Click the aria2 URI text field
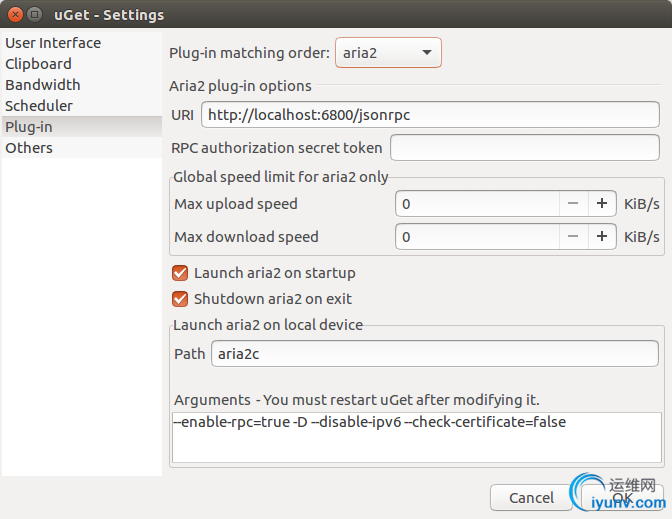The image size is (672, 519). [430, 114]
